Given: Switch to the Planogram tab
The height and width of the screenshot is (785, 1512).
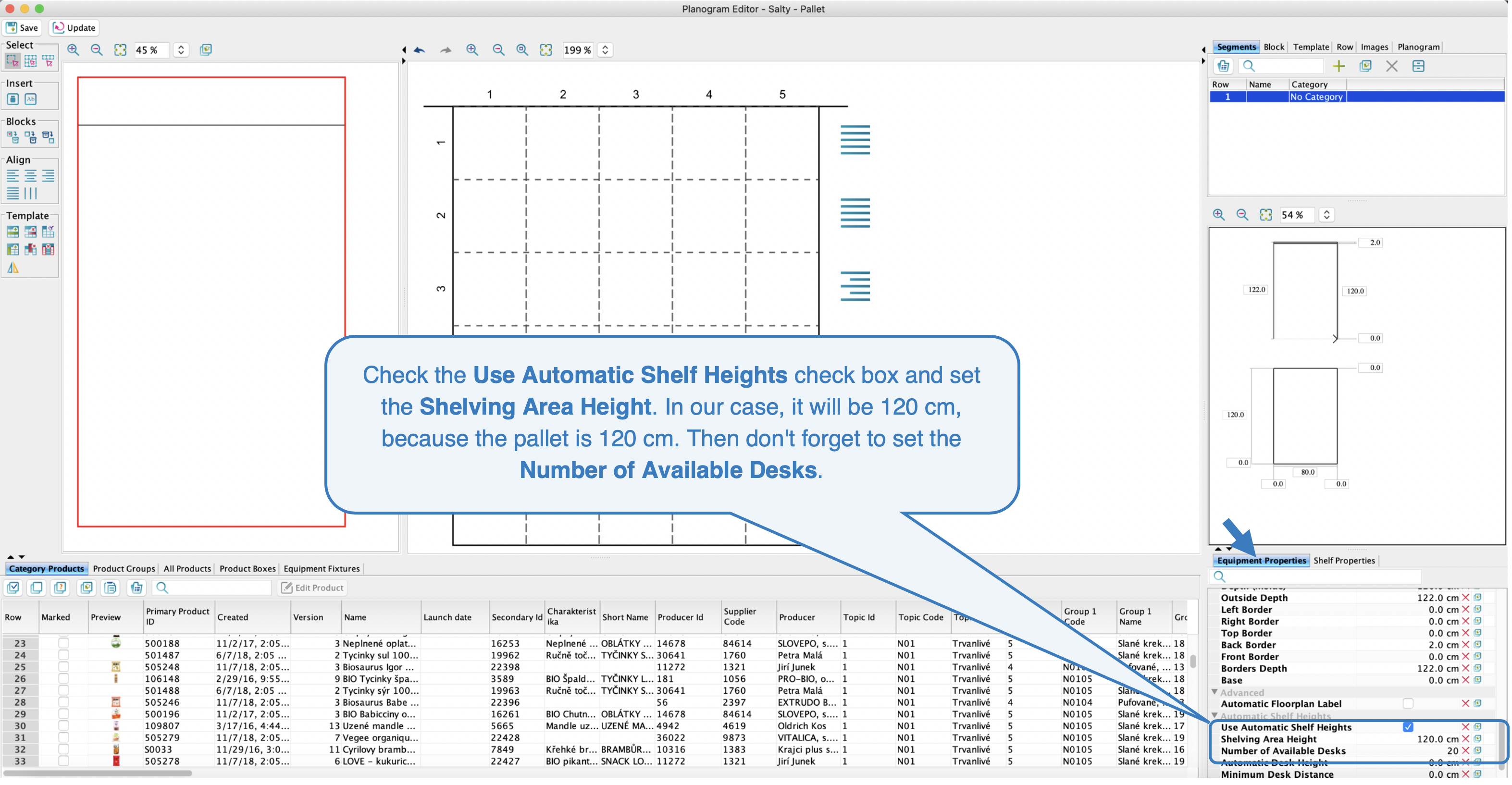Looking at the screenshot, I should point(1418,47).
